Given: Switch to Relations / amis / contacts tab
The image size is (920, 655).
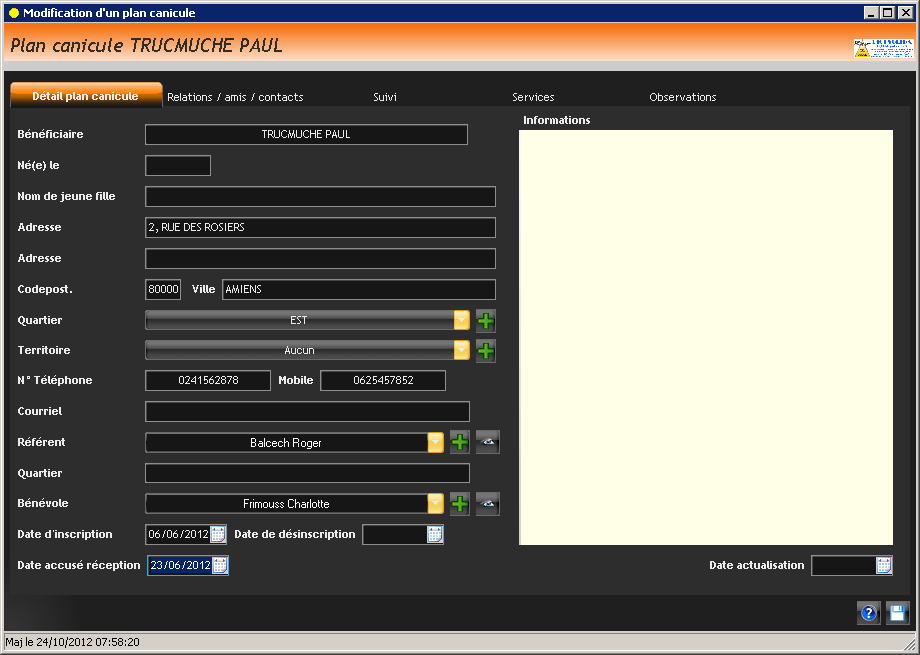Looking at the screenshot, I should (235, 97).
